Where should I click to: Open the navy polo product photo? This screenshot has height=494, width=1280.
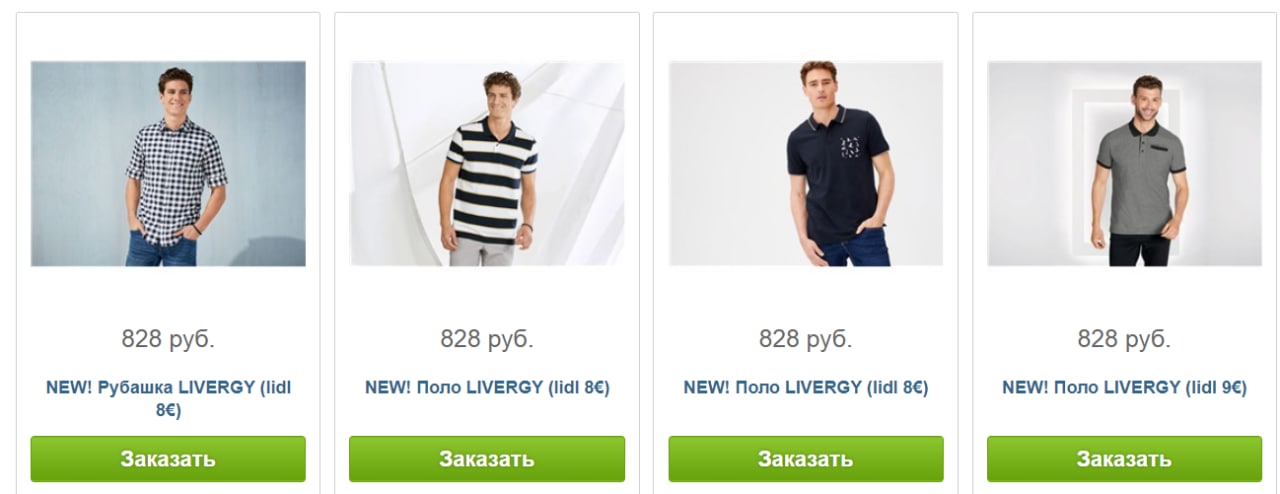pos(806,164)
